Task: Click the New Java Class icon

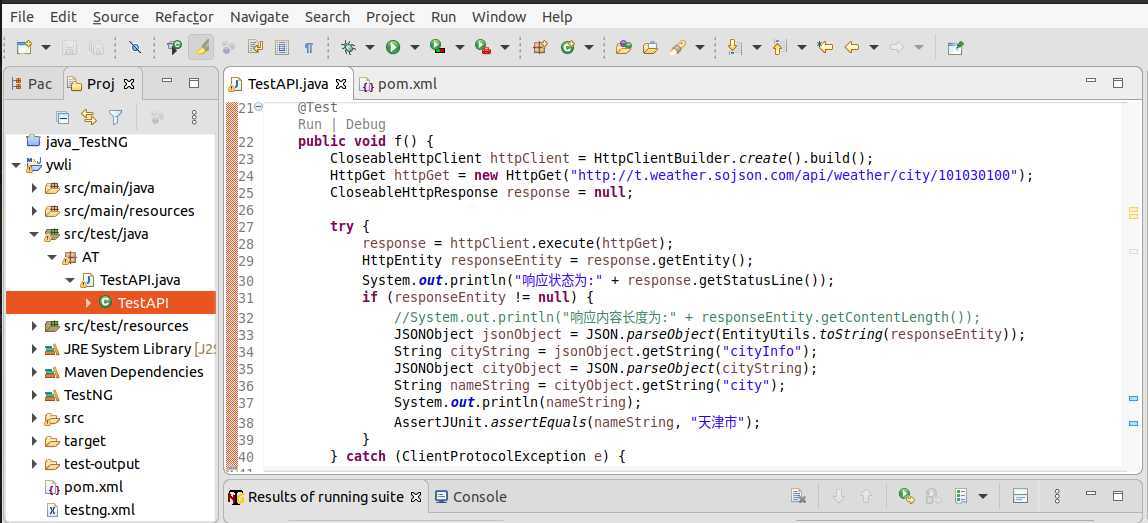Action: 567,48
